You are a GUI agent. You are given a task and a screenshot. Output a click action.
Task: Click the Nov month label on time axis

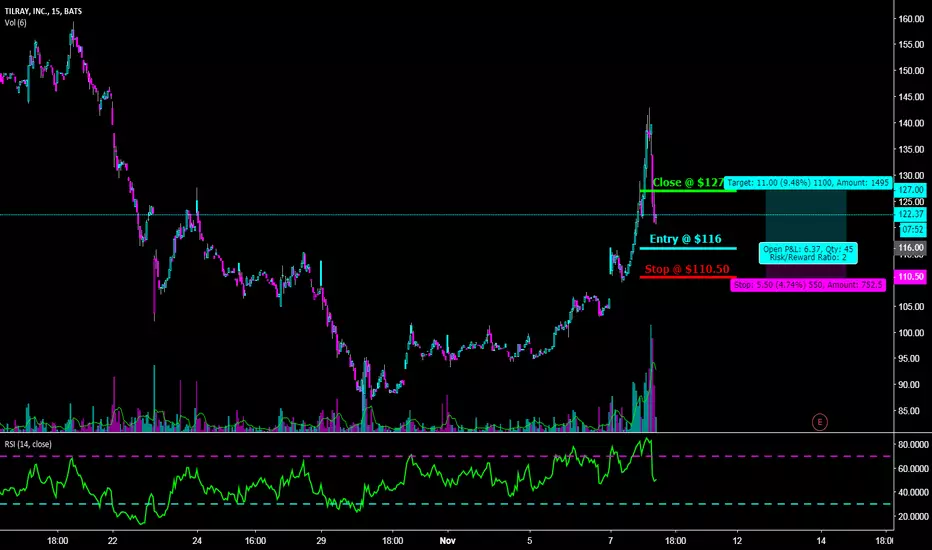click(x=448, y=540)
